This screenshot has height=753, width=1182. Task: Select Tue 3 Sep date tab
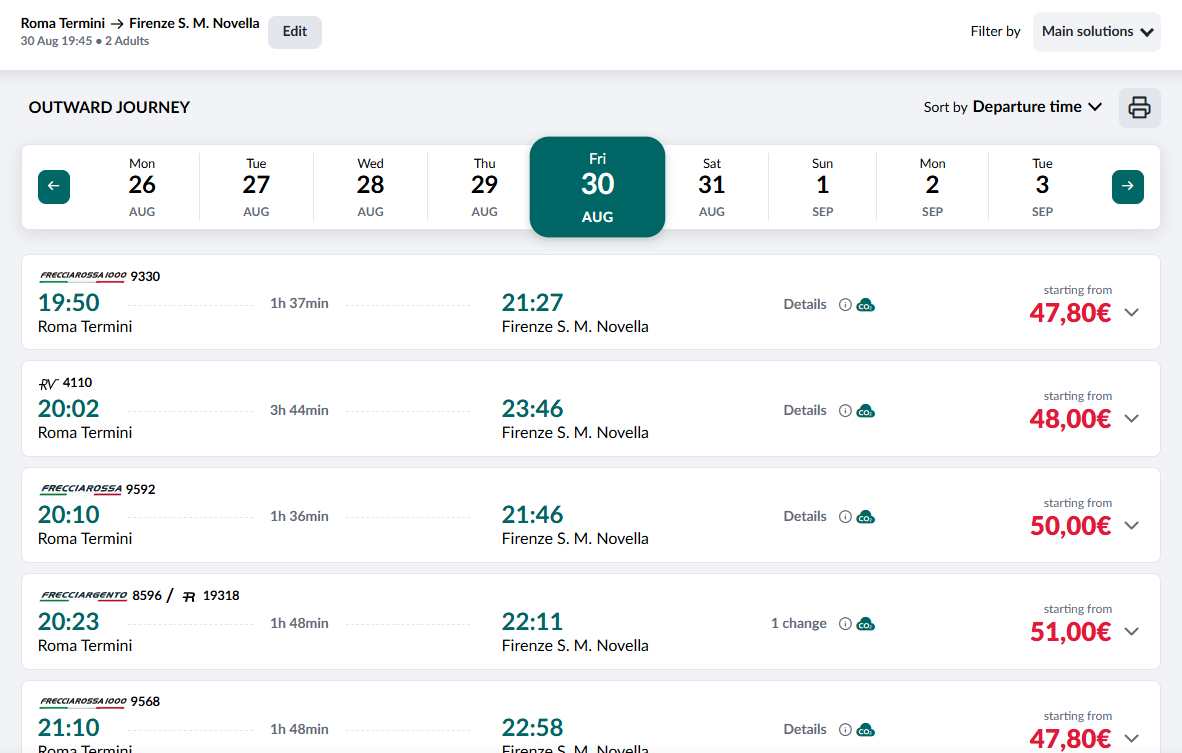point(1043,187)
